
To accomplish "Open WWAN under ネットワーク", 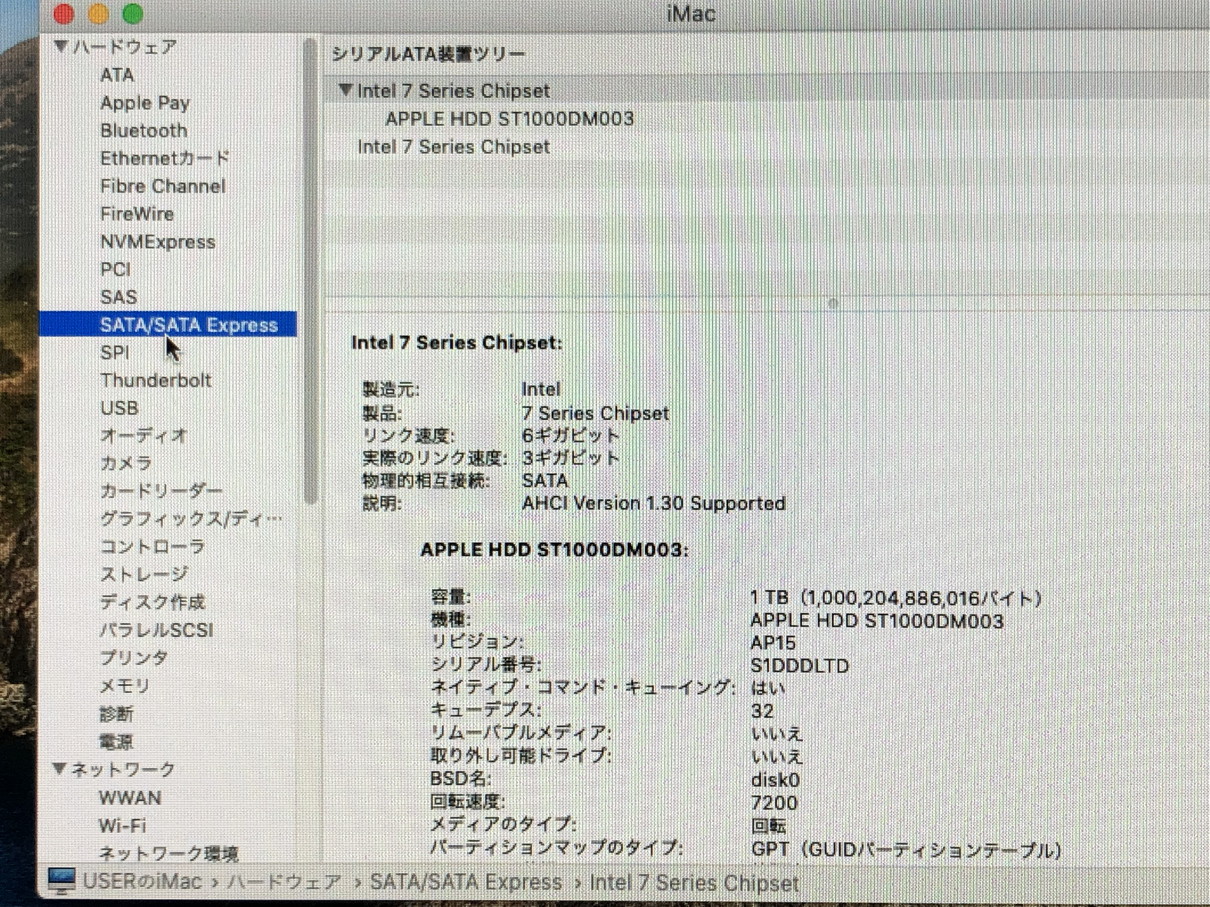I will 130,798.
